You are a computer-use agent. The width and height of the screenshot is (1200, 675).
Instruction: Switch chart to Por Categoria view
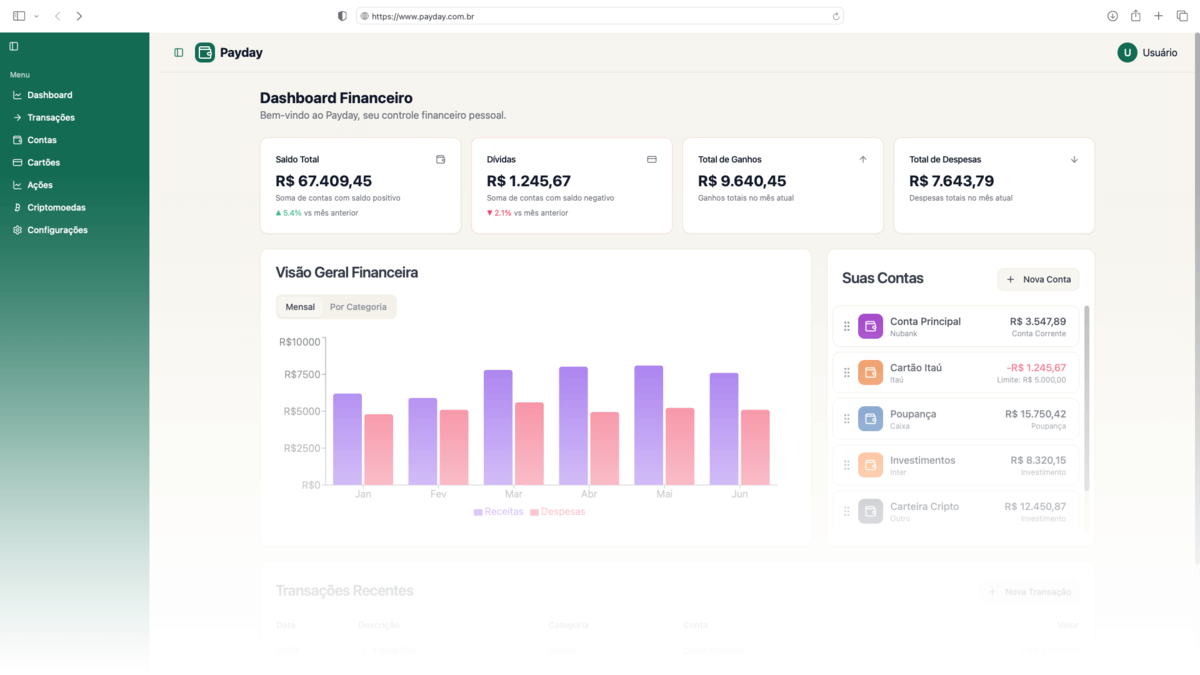(358, 307)
